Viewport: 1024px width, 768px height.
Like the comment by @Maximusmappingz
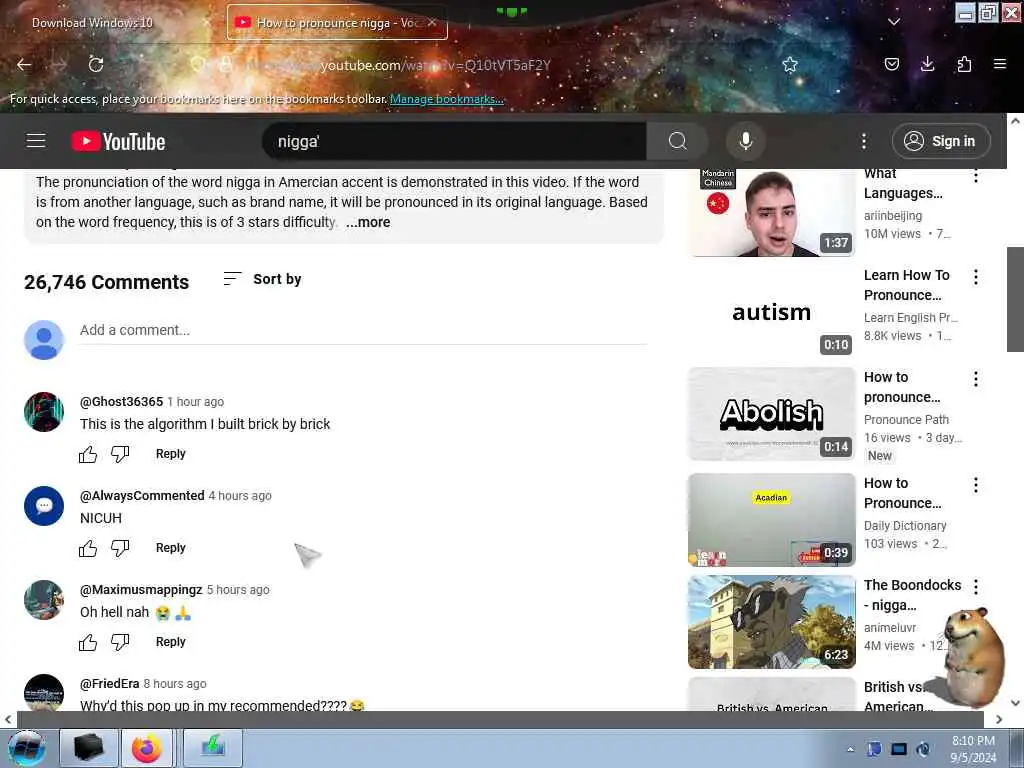tap(88, 642)
